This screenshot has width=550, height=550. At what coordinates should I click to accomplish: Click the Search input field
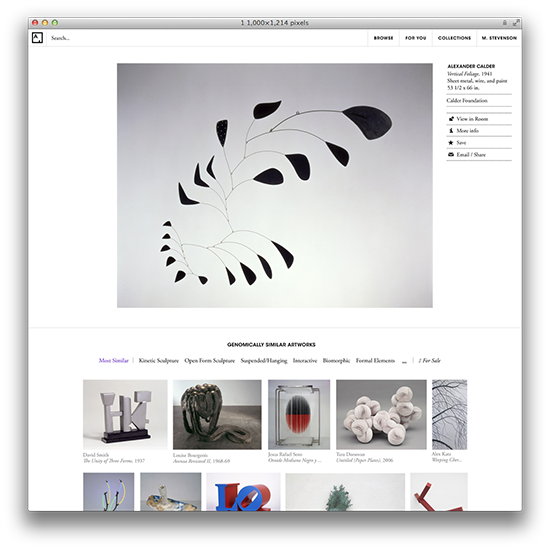(207, 38)
